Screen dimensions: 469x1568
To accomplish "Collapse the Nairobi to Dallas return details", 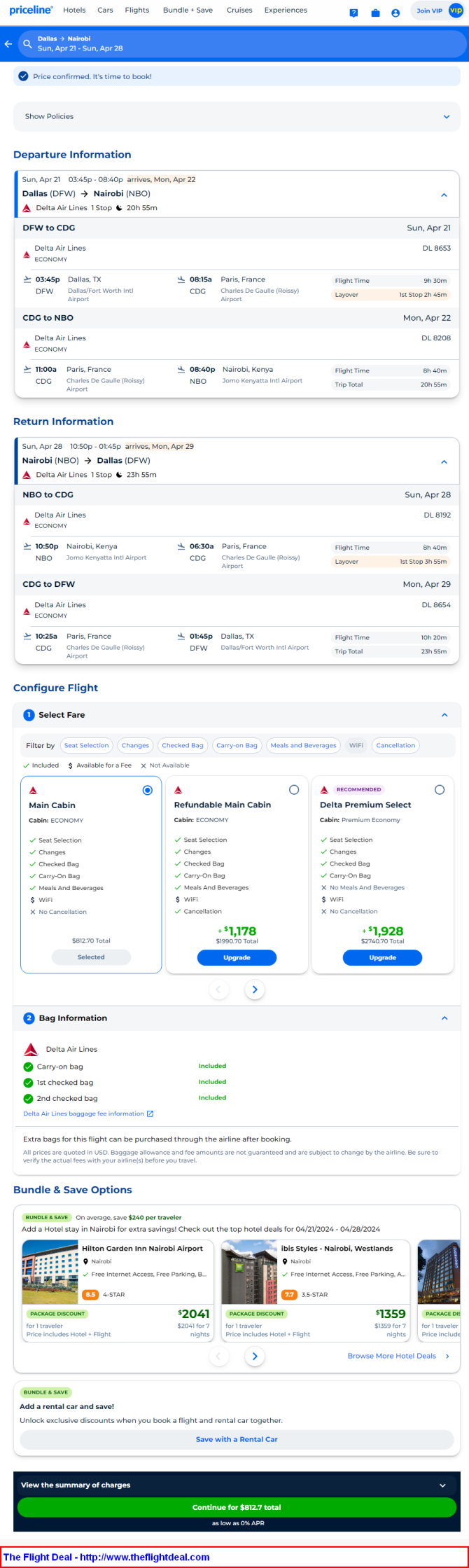I will 444,462.
